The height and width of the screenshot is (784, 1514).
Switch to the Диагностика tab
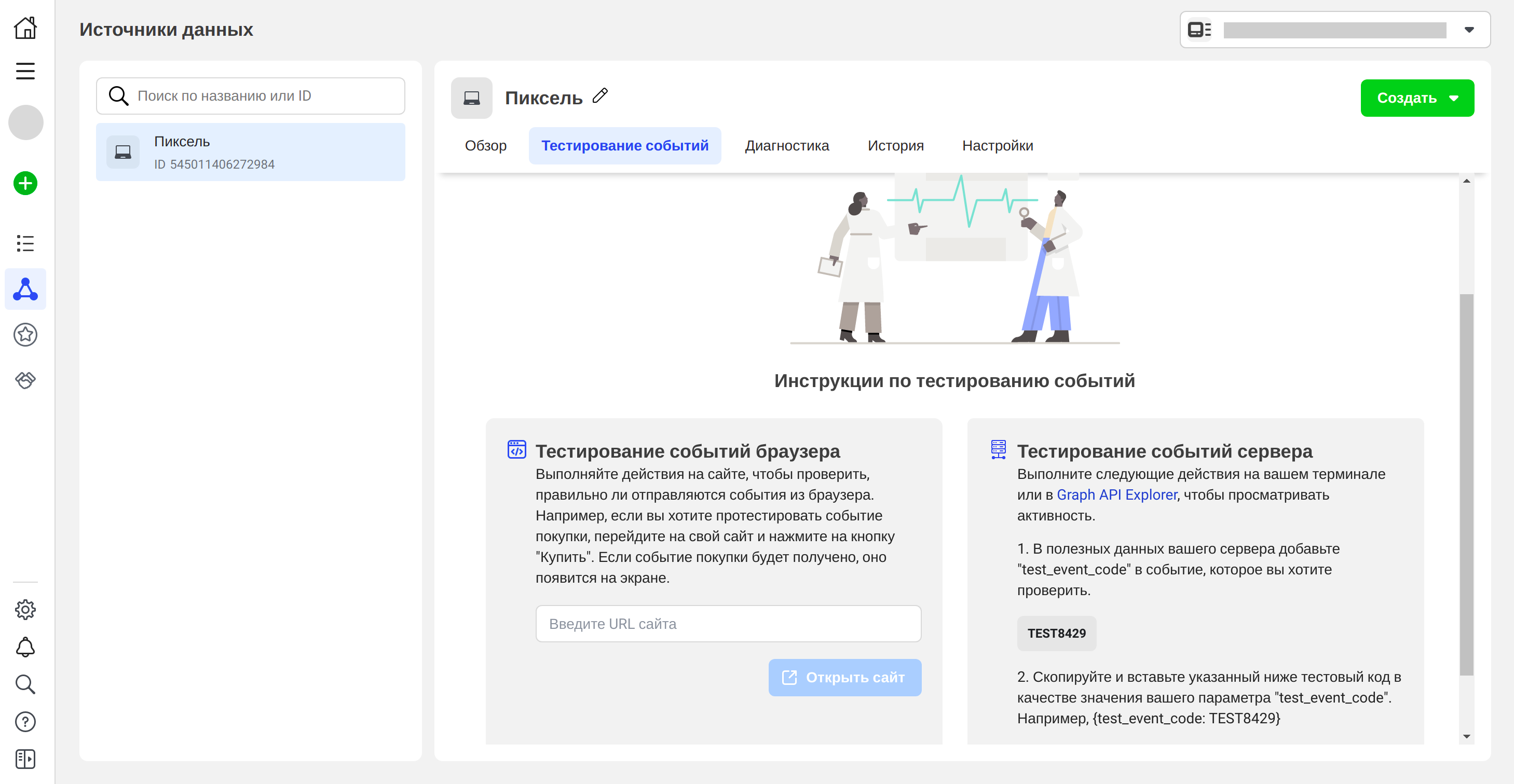coord(786,146)
